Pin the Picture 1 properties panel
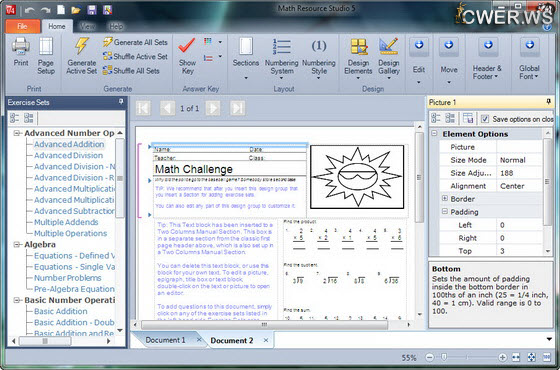Image resolution: width=560 pixels, height=370 pixels. pos(549,102)
